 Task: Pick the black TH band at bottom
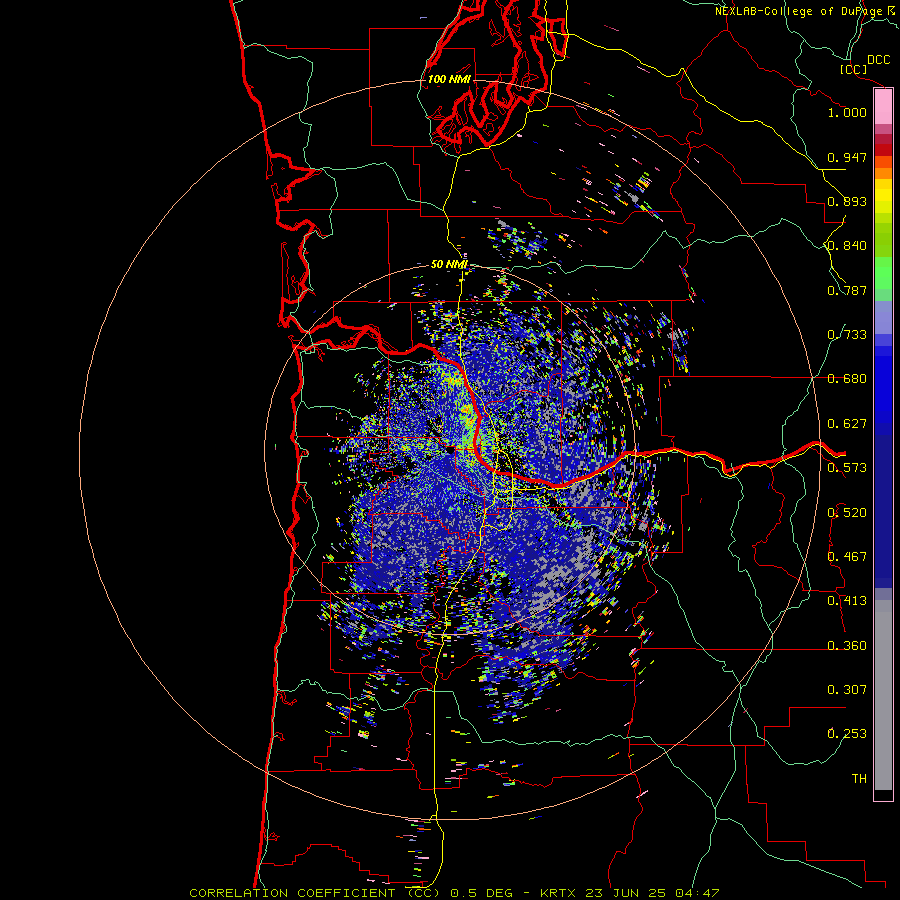(x=883, y=794)
